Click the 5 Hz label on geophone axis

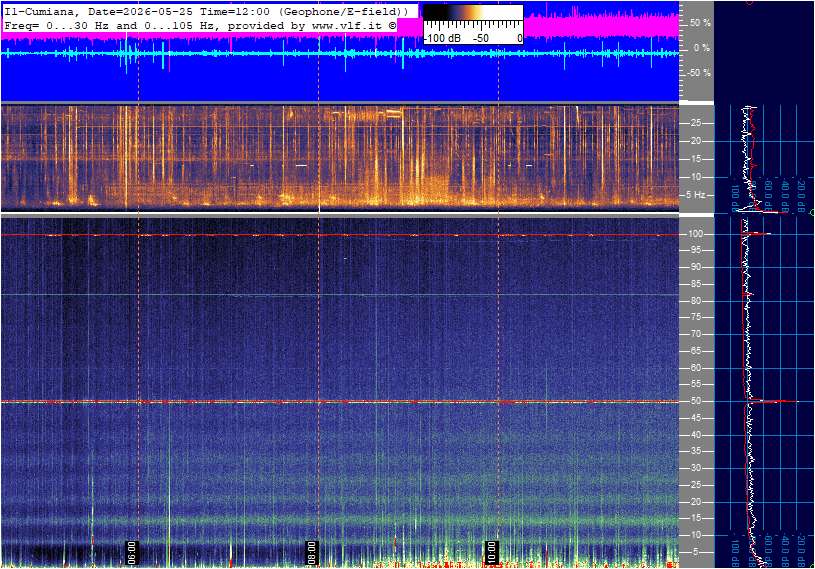point(695,195)
